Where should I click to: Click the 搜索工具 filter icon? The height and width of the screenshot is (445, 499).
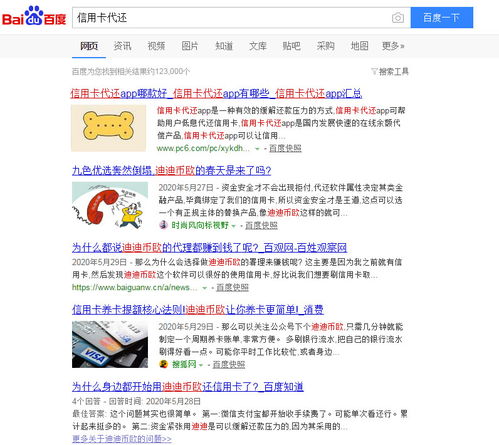[374, 71]
